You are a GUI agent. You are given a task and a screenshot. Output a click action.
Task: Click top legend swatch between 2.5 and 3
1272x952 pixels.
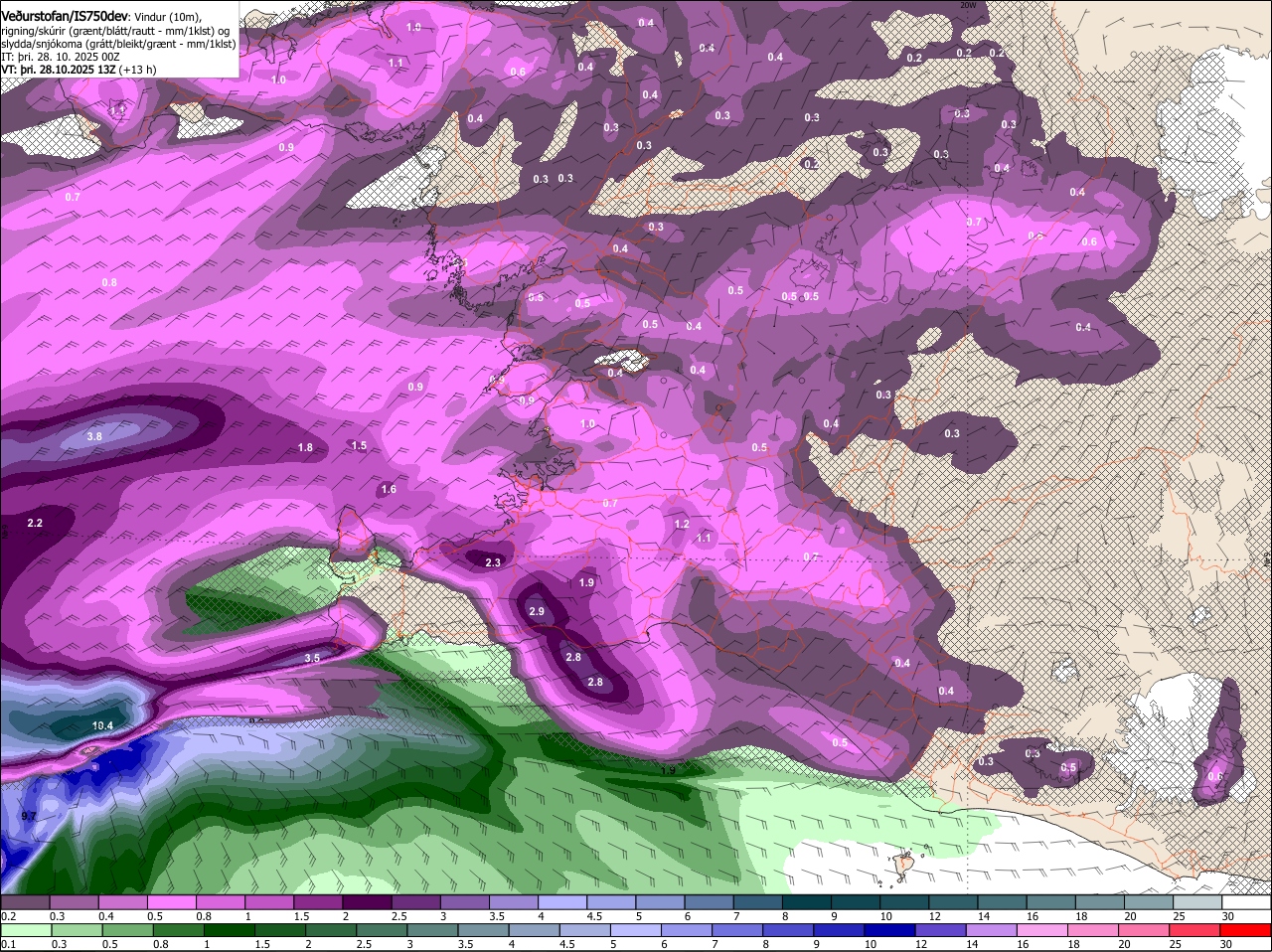click(416, 901)
